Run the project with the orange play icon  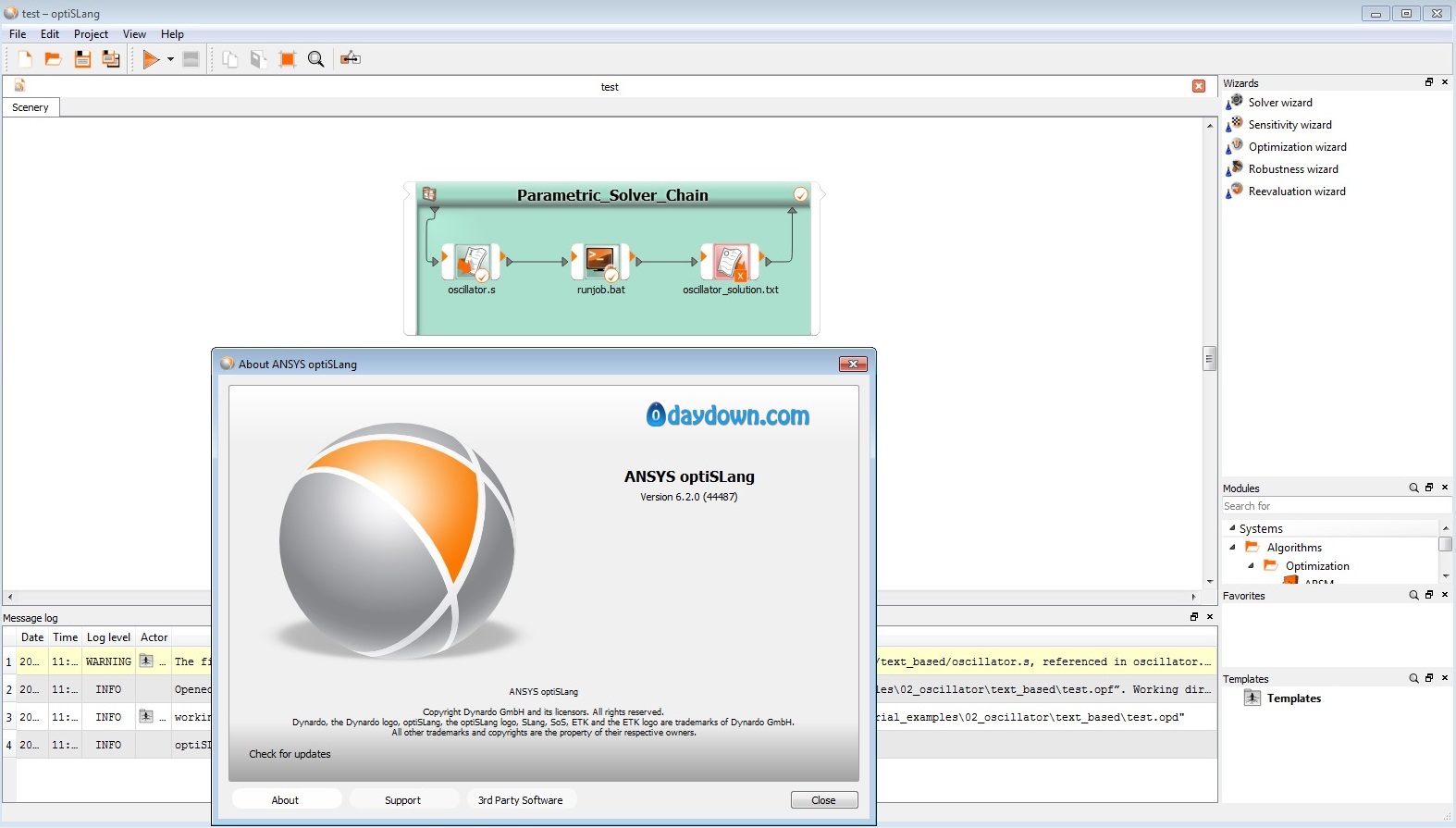(151, 59)
